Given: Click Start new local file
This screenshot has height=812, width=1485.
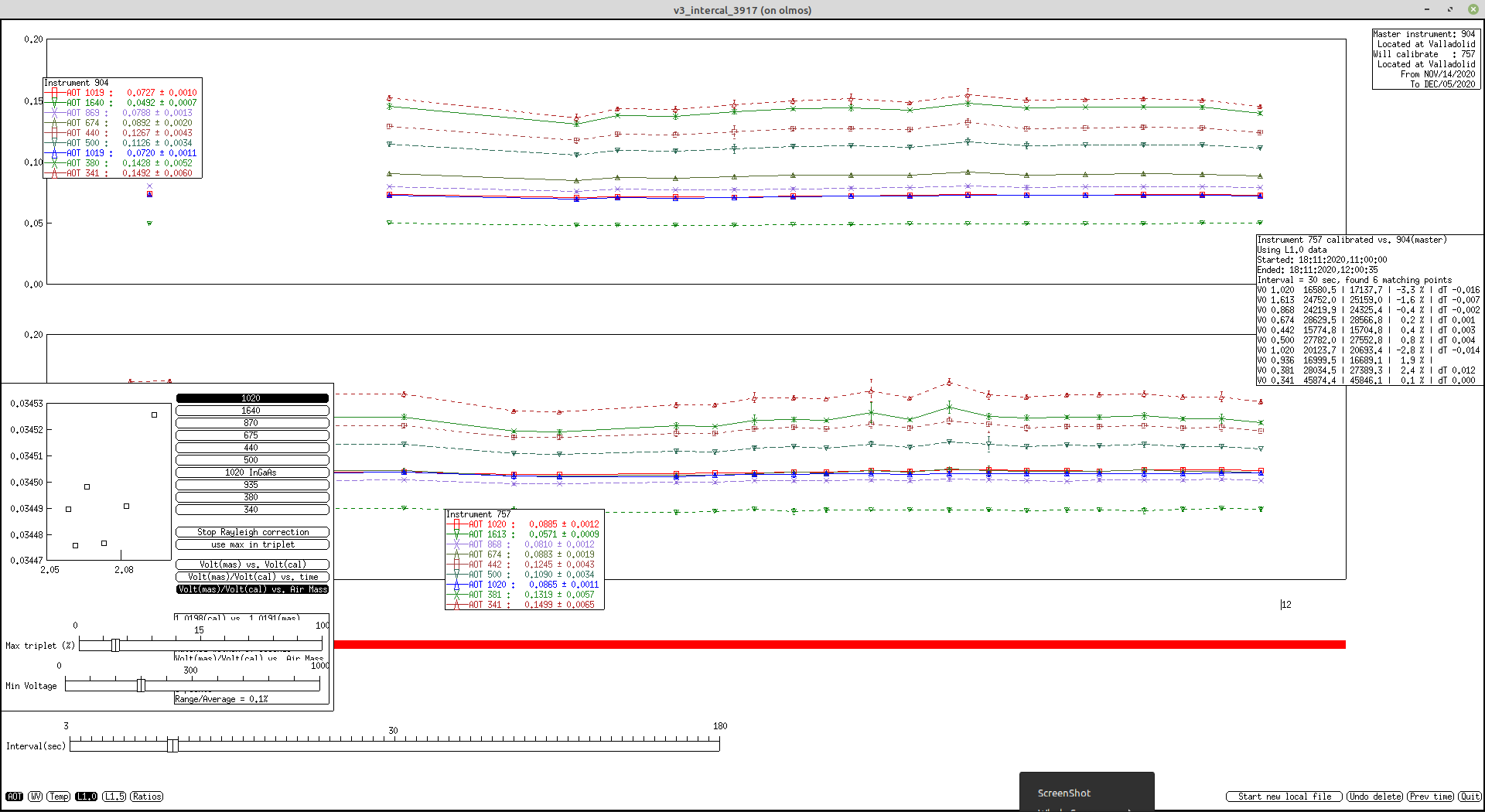Looking at the screenshot, I should (x=1284, y=797).
